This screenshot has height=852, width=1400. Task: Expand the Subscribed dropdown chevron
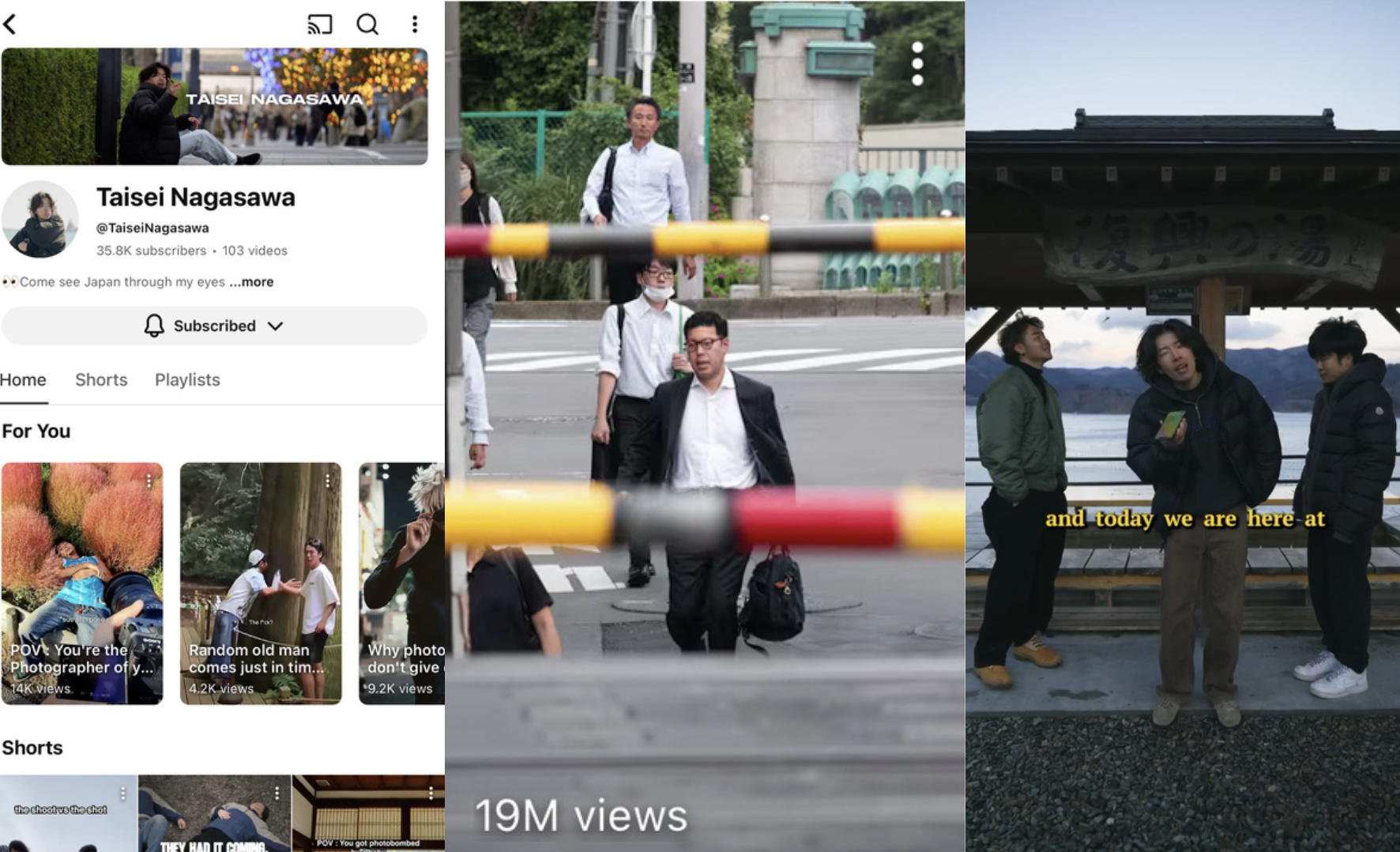point(275,326)
